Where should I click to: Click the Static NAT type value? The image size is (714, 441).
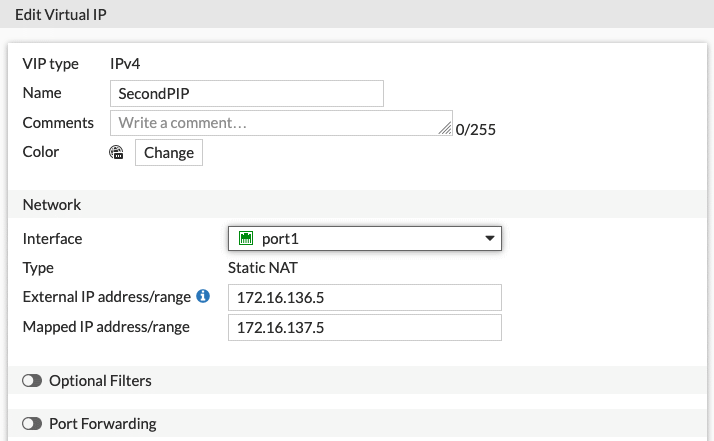pyautogui.click(x=265, y=268)
